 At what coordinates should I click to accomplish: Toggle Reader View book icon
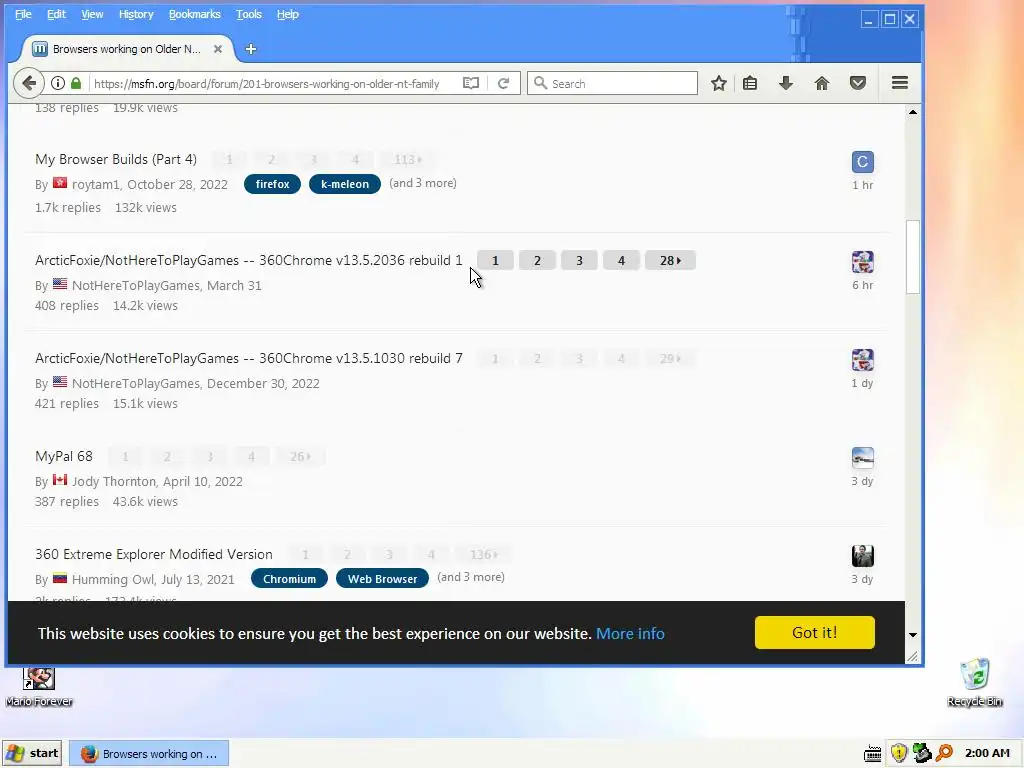click(470, 83)
